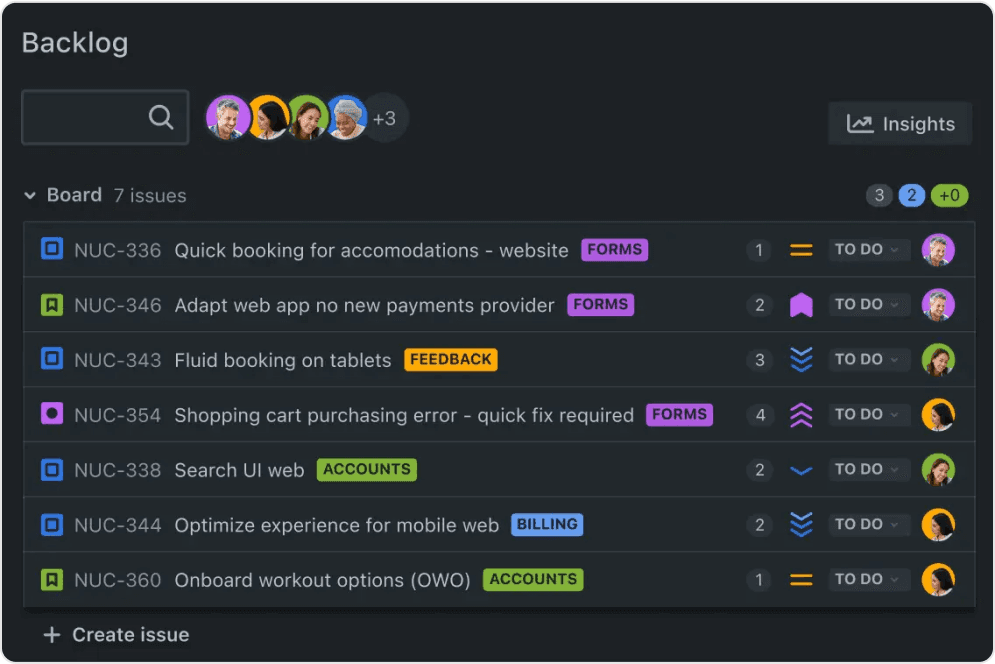
Task: Open the Insights panel
Action: (900, 124)
